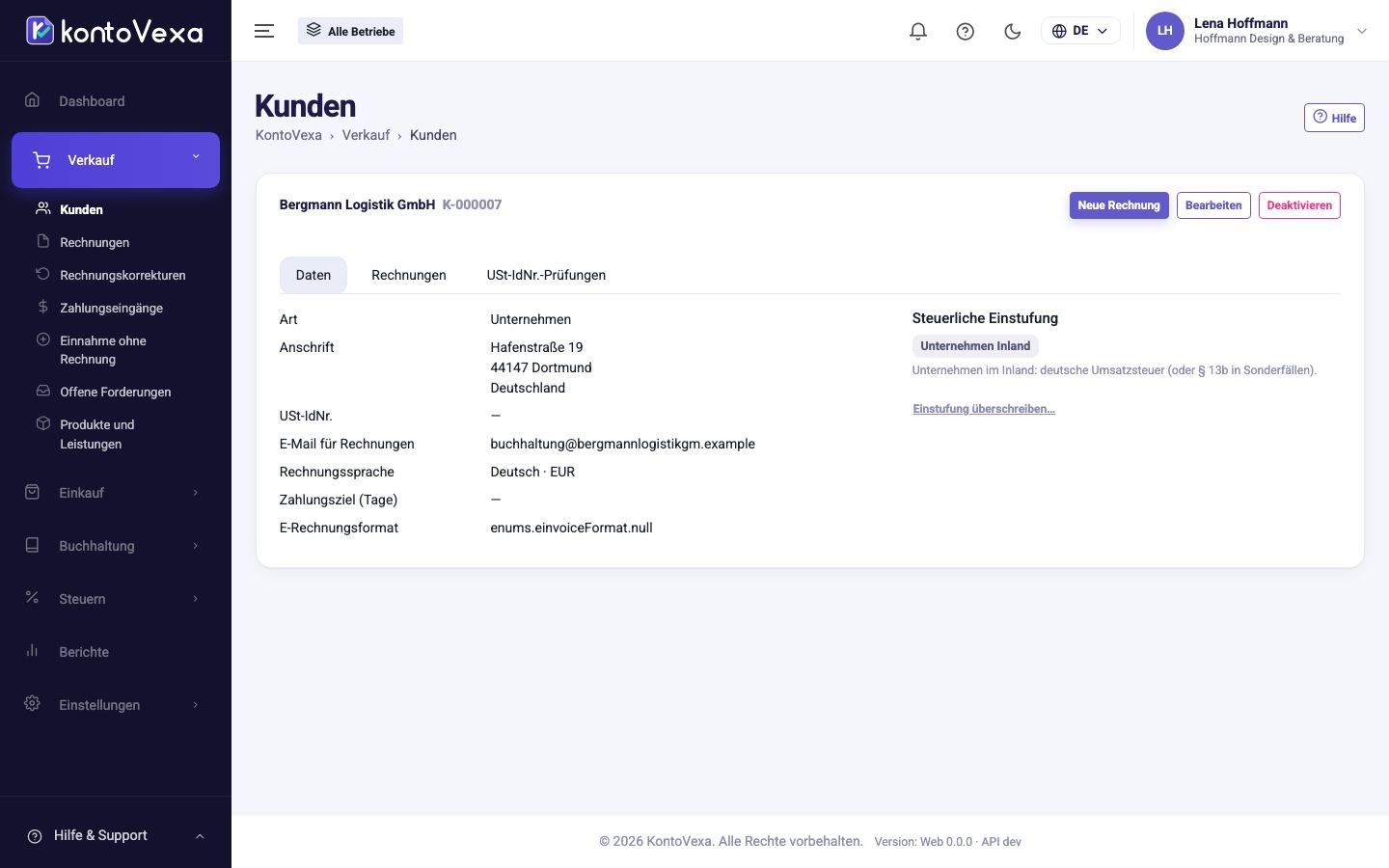Click the LH avatar
1389x868 pixels.
tap(1164, 31)
